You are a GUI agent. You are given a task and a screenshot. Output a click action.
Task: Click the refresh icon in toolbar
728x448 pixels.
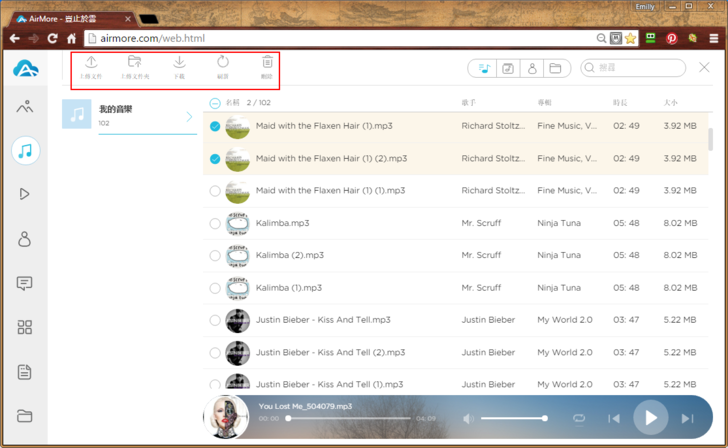[x=223, y=66]
